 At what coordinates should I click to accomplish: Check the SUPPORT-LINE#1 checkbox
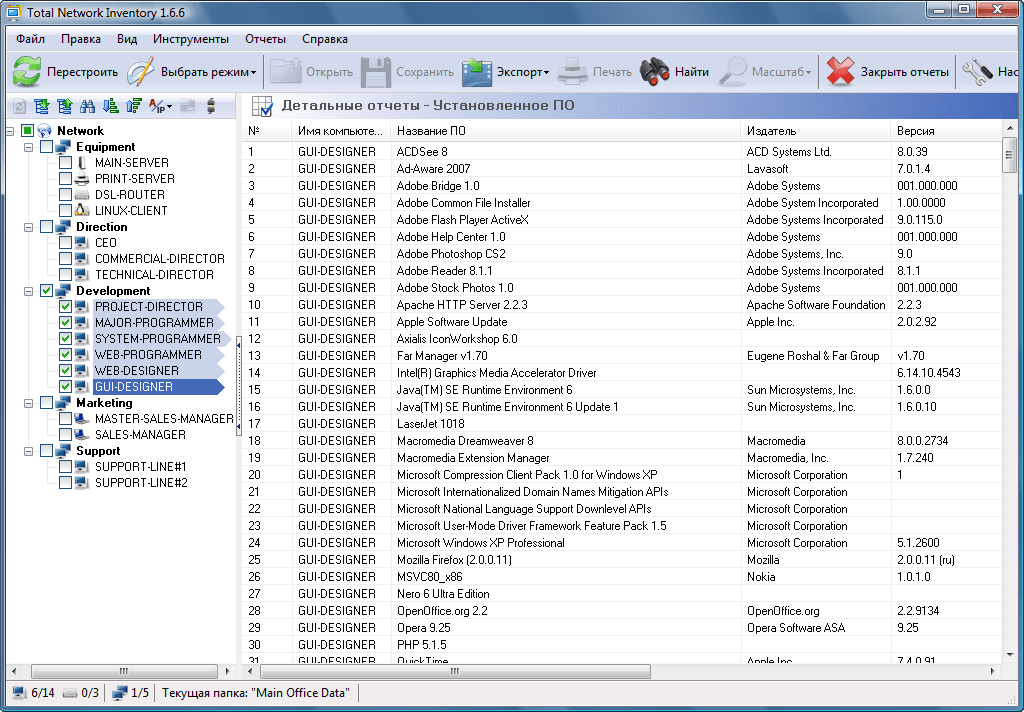tap(65, 466)
